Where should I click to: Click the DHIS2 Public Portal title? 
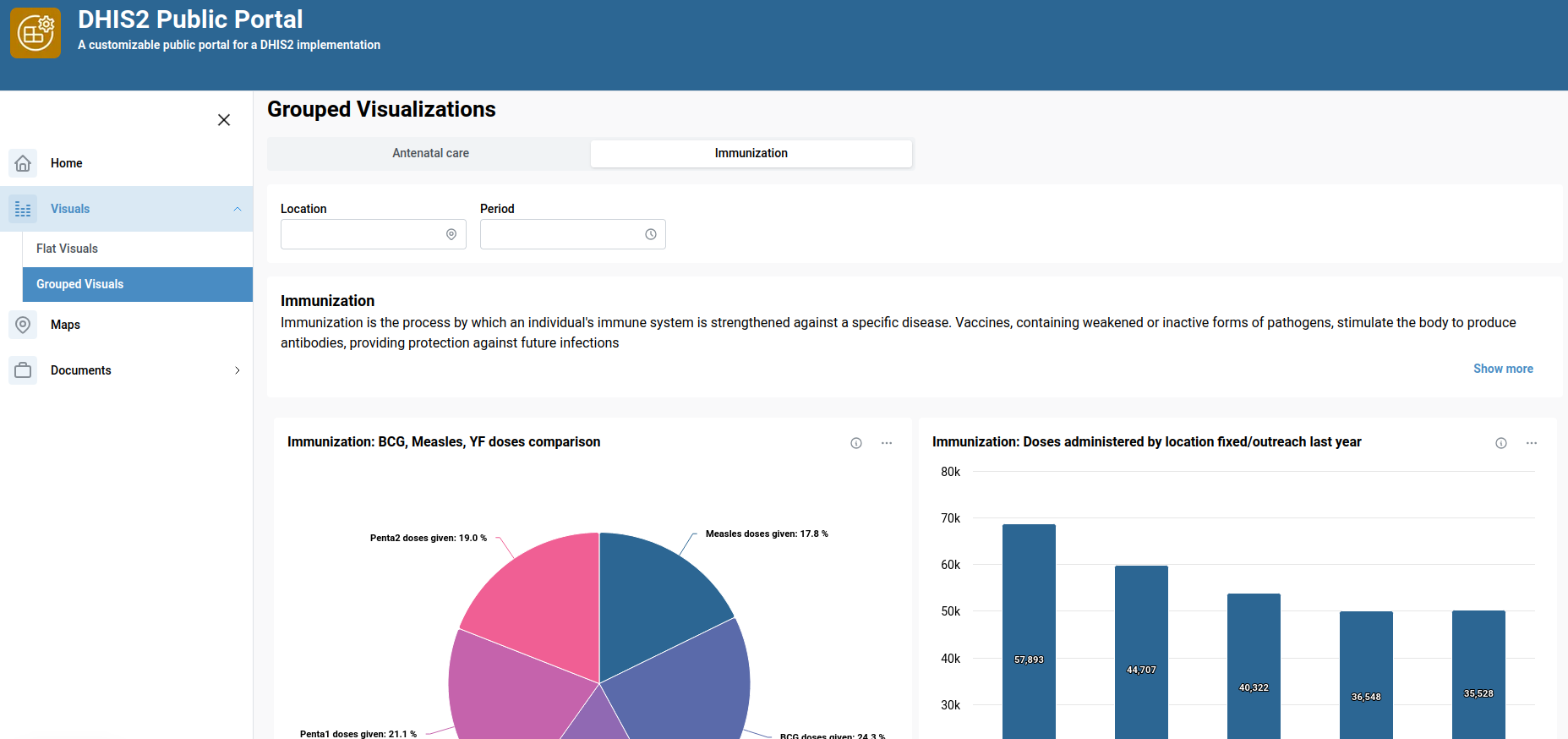pos(190,19)
